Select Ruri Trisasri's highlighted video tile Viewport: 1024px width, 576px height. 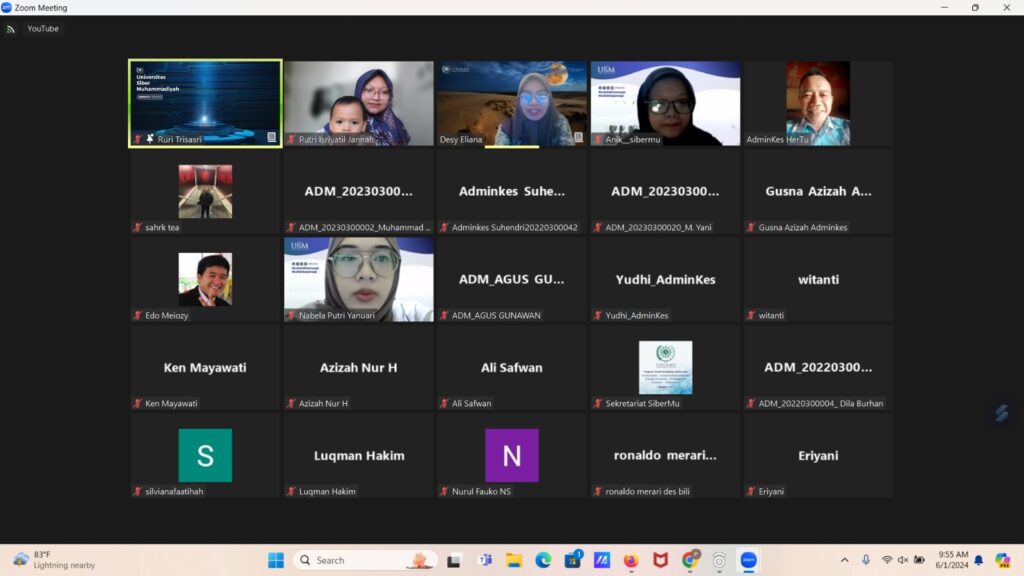click(205, 103)
